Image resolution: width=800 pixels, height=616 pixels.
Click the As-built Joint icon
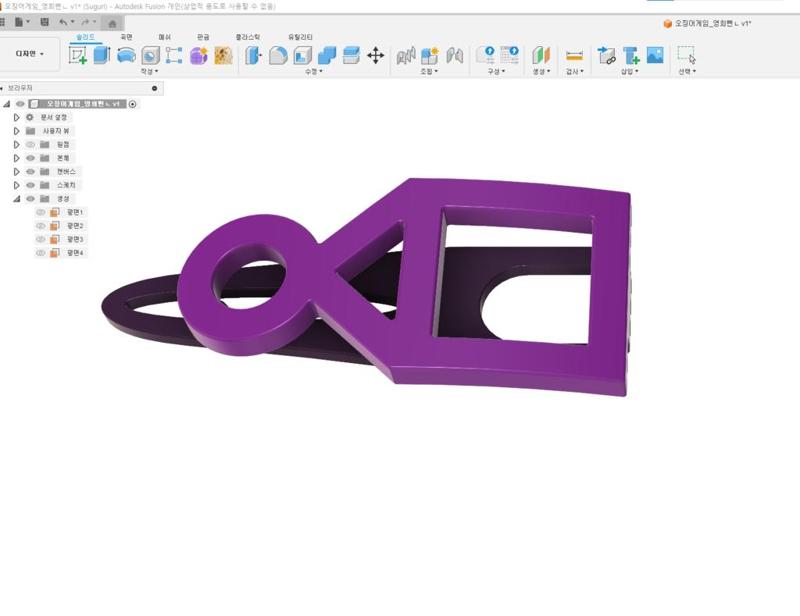[455, 55]
